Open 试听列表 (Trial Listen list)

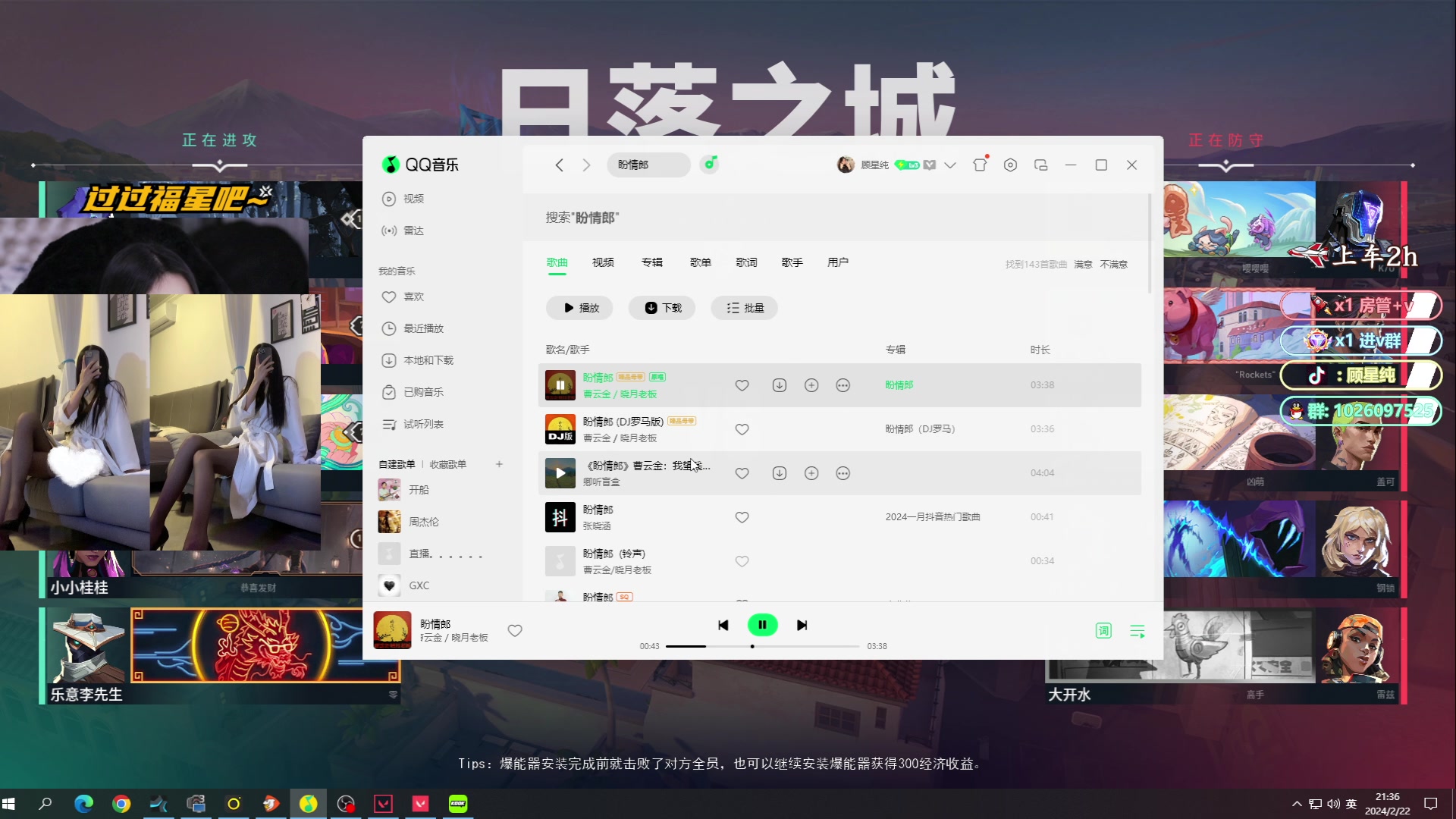(x=413, y=424)
